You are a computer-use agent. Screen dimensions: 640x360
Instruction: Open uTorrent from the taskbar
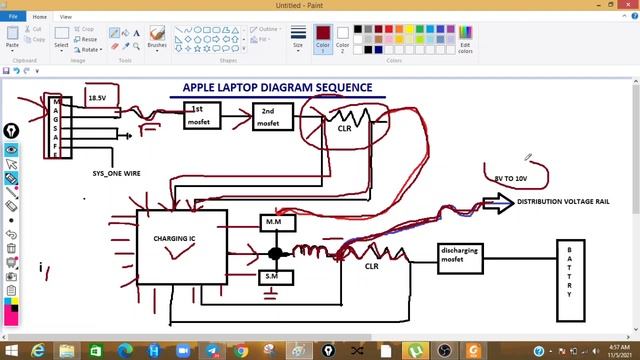point(415,351)
